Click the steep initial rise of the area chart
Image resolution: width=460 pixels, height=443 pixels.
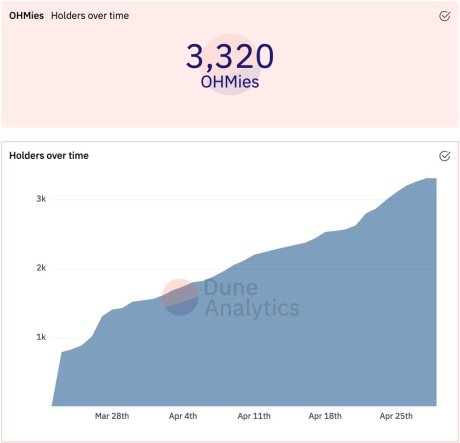57,378
